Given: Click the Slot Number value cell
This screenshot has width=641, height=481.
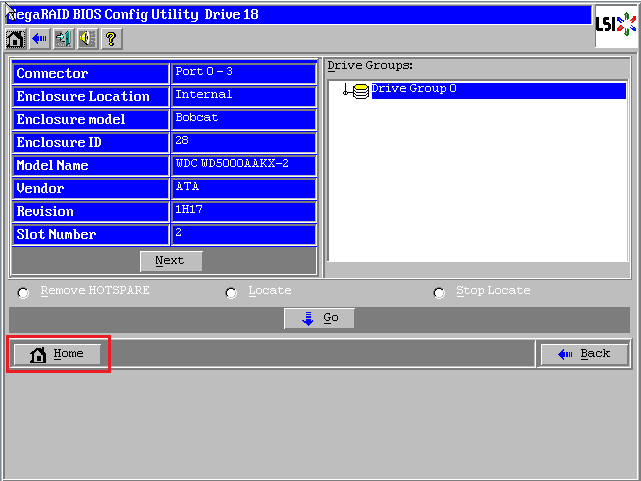Looking at the screenshot, I should pos(244,234).
